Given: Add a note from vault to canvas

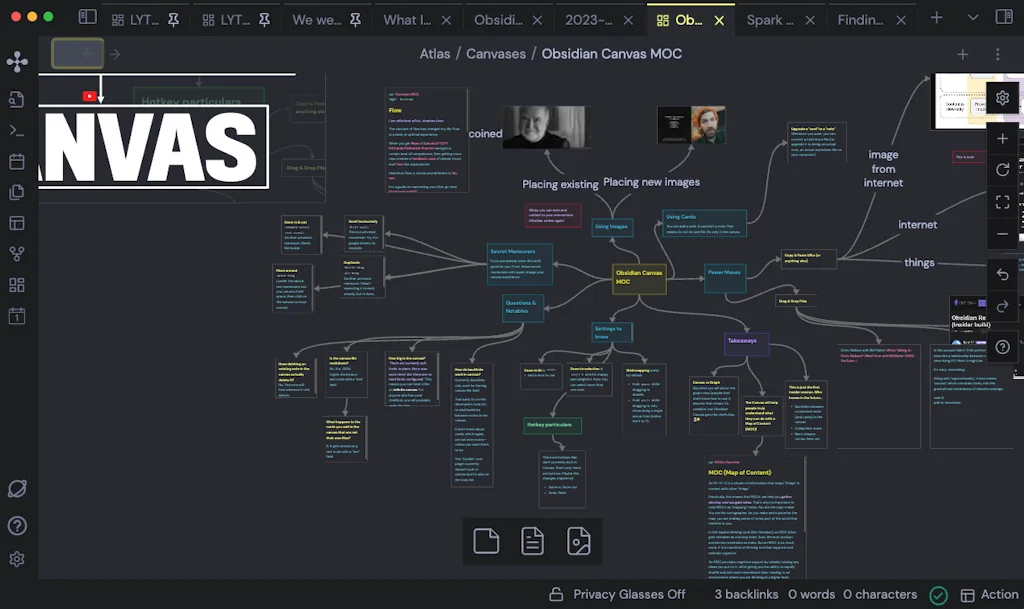Looking at the screenshot, I should coord(533,541).
